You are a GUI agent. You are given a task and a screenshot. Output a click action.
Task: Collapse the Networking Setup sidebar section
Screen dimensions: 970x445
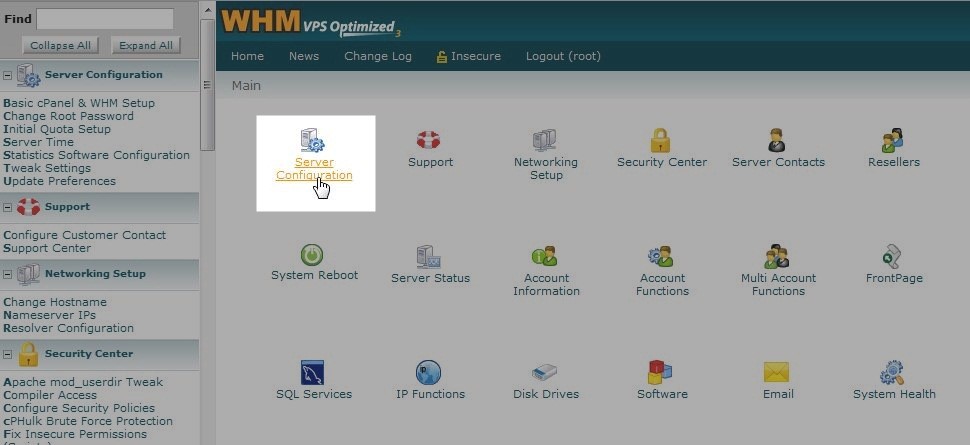[7, 274]
